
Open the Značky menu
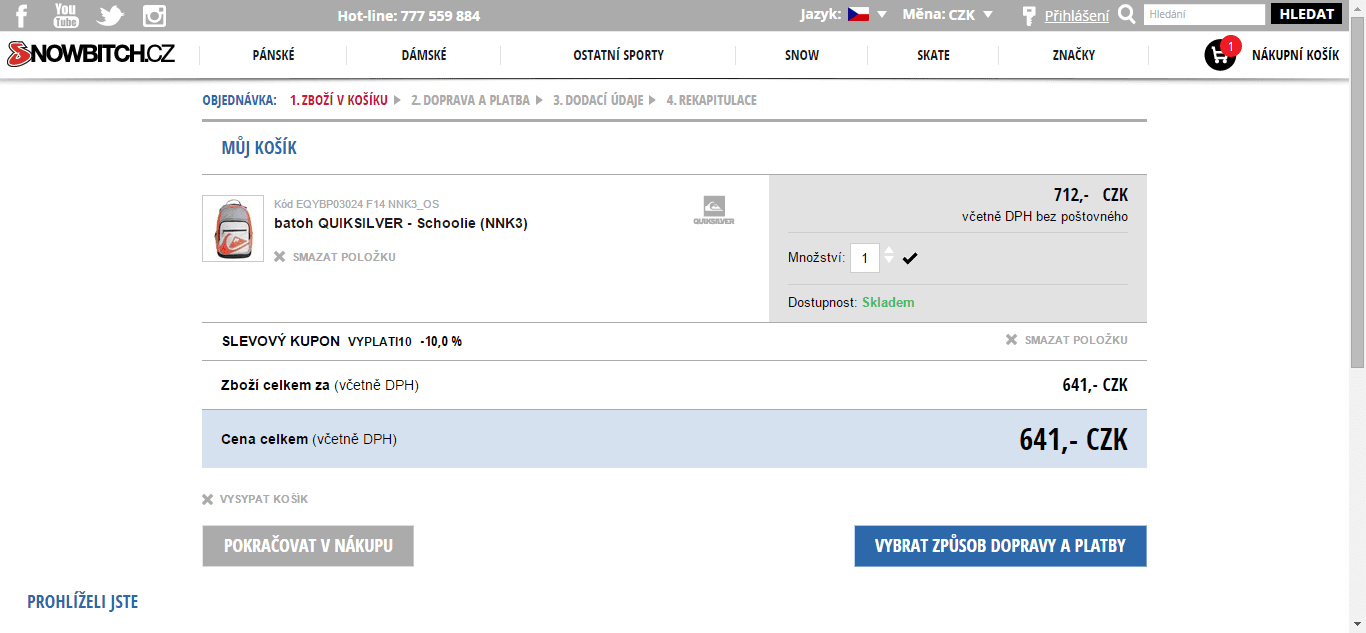[1074, 55]
